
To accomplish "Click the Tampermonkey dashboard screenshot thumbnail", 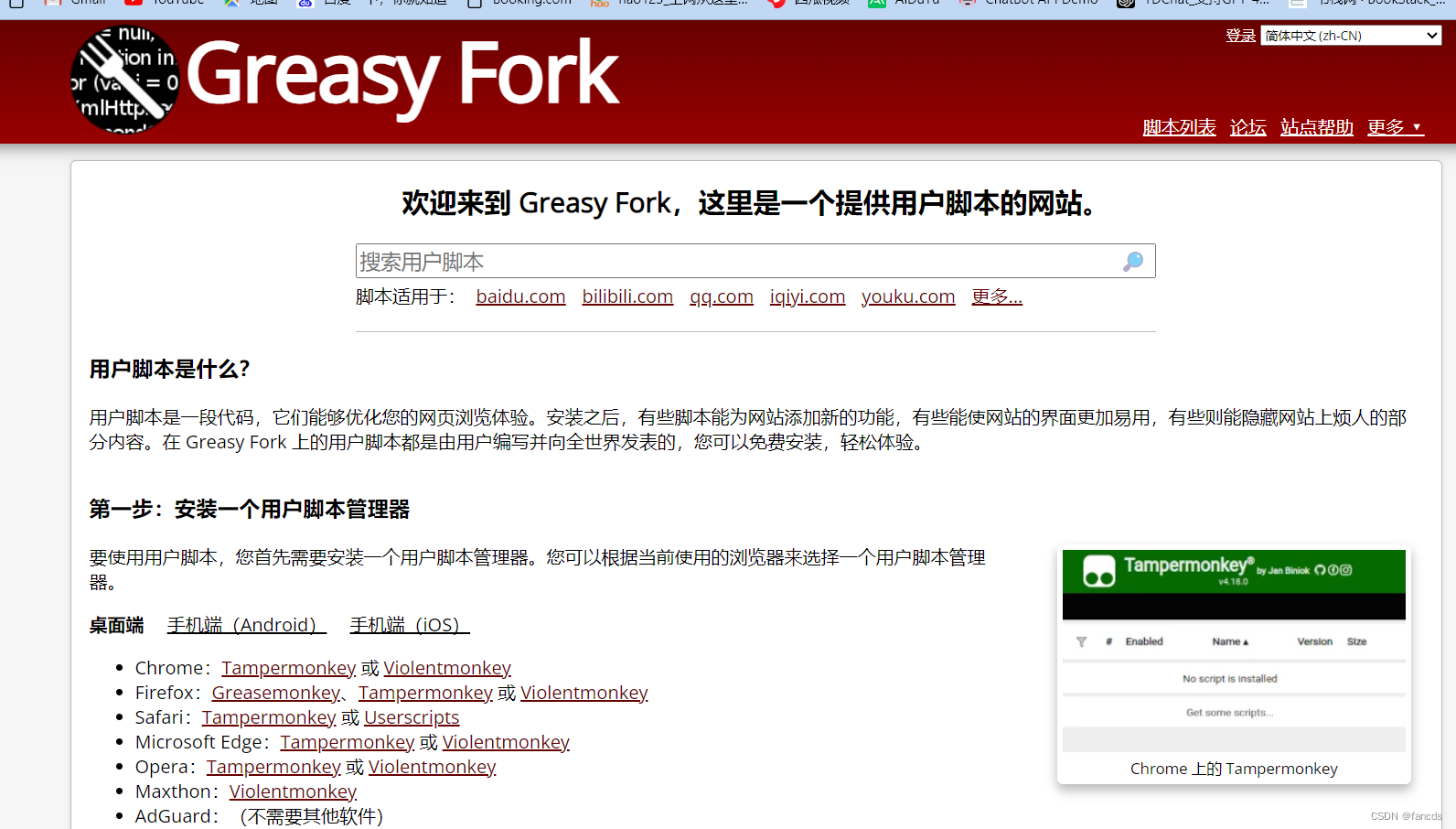I will tap(1234, 651).
